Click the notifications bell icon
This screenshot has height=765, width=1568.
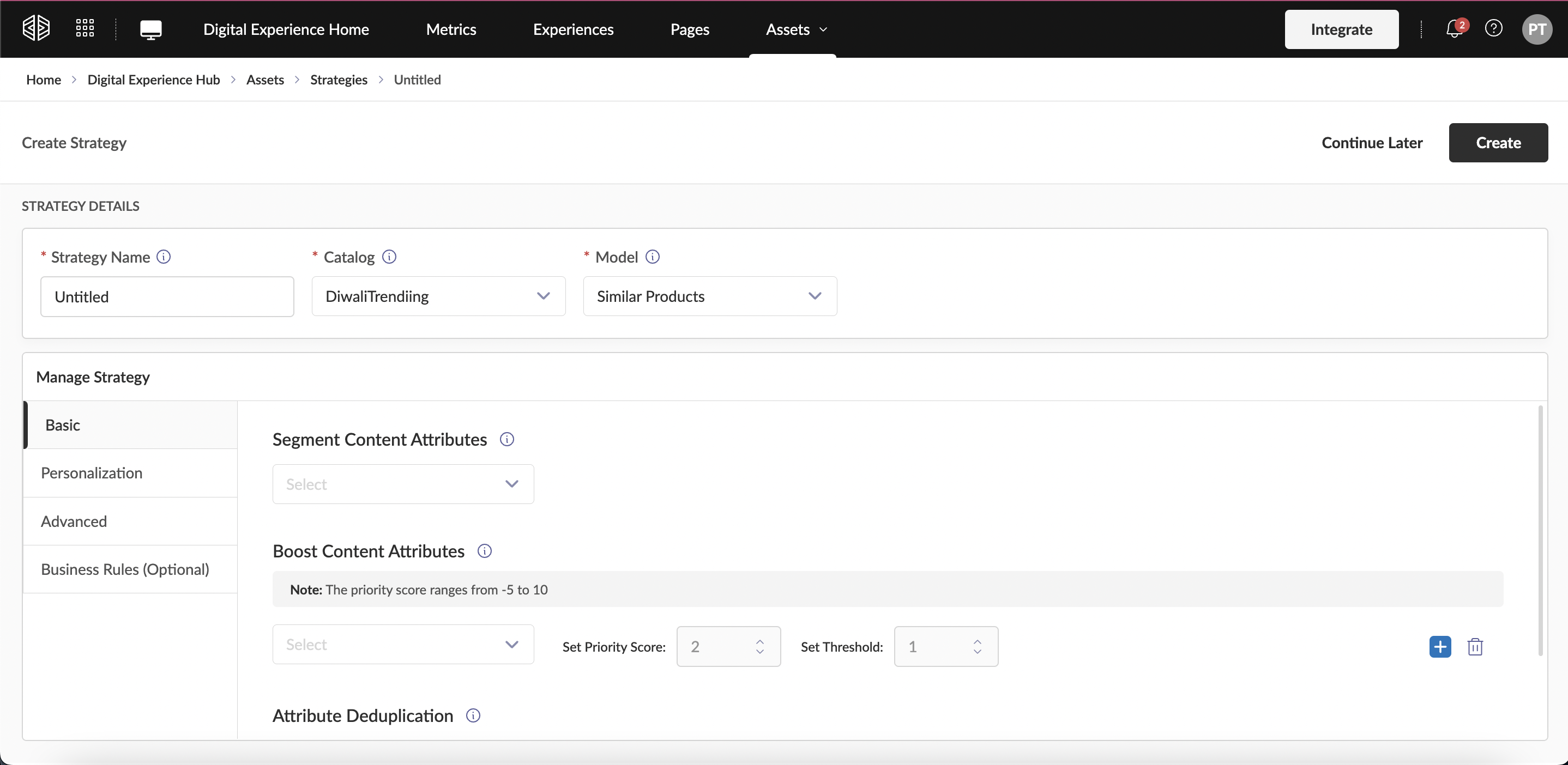pyautogui.click(x=1454, y=28)
